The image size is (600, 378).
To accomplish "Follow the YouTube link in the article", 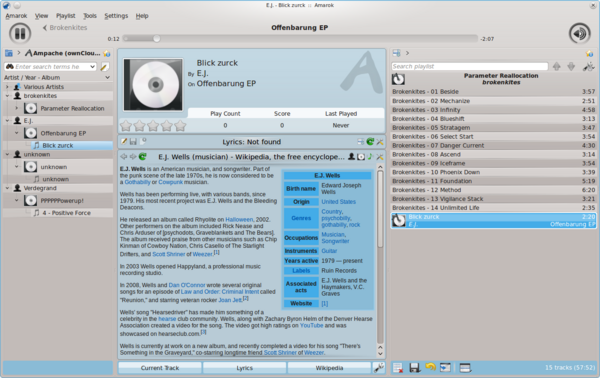I will pos(311,326).
